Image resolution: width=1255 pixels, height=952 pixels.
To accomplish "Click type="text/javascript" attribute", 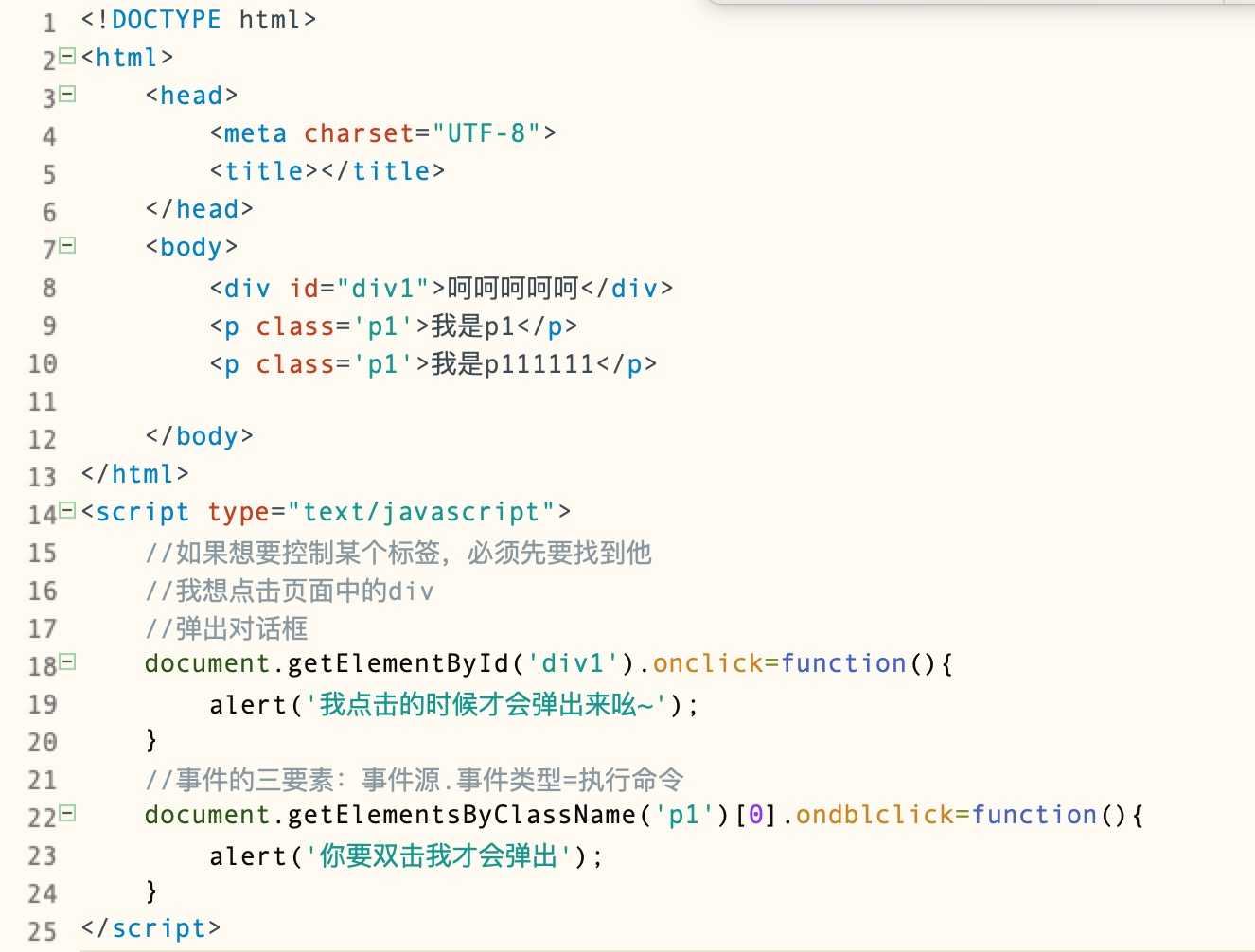I will coord(382,512).
